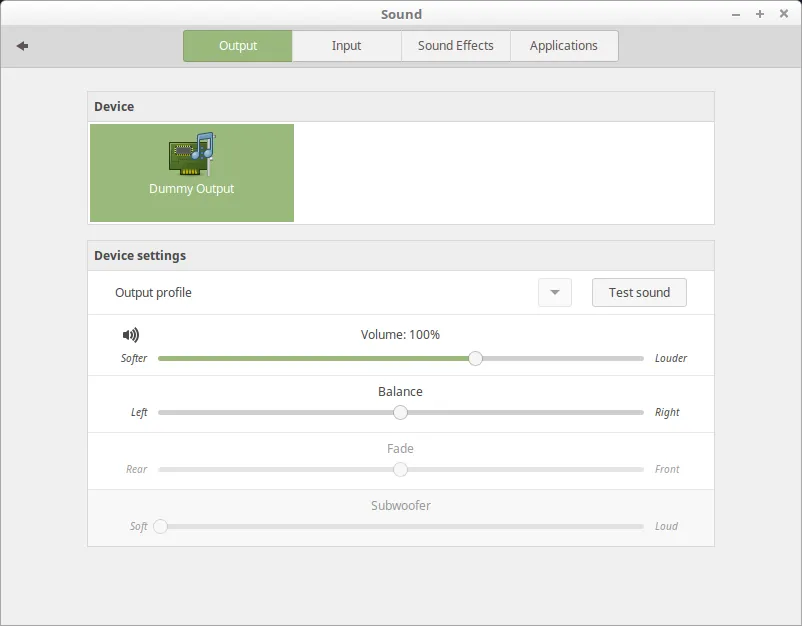
Task: Click the Balance slider knob
Action: [400, 412]
